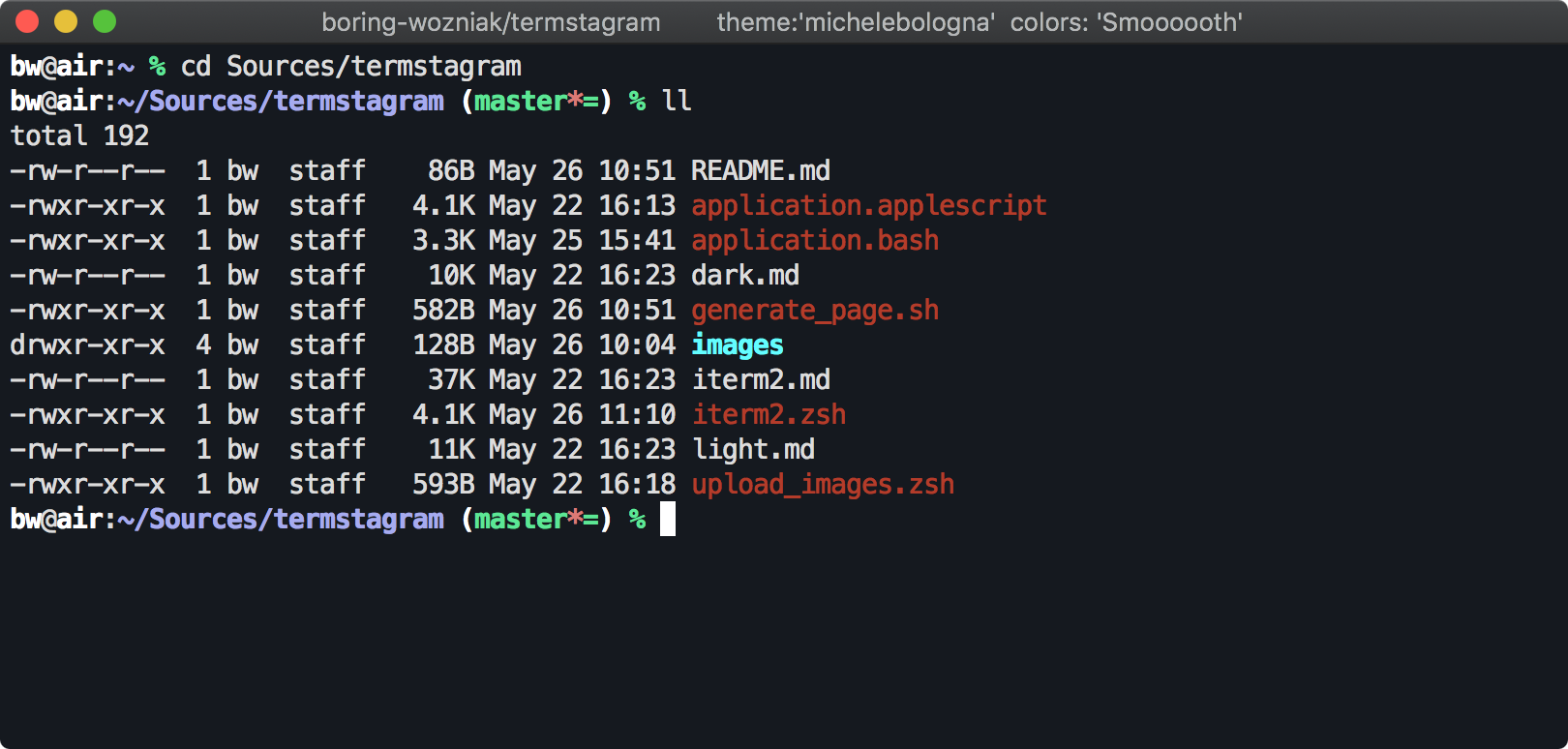This screenshot has height=749, width=1568.
Task: Click the boring-wozniak/termstagram window title
Action: [x=491, y=22]
